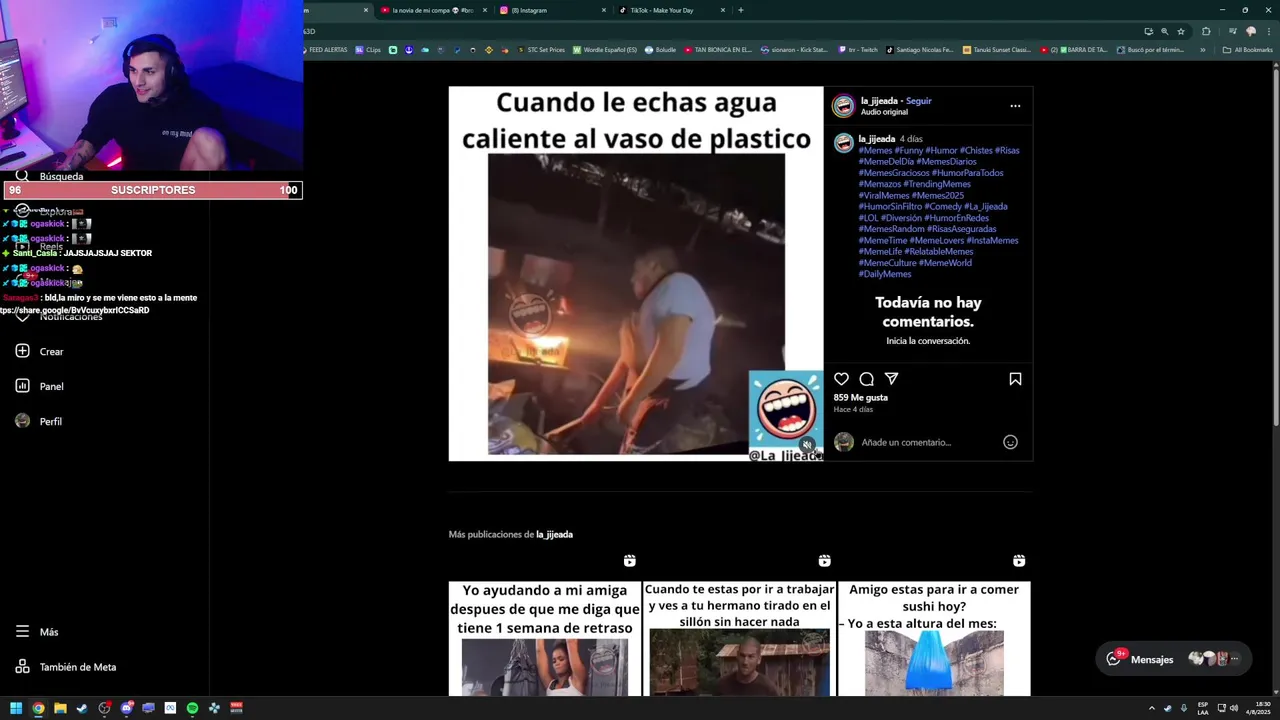Open the Wordle Español (ES) bookmark
This screenshot has width=1280, height=720.
click(605, 50)
